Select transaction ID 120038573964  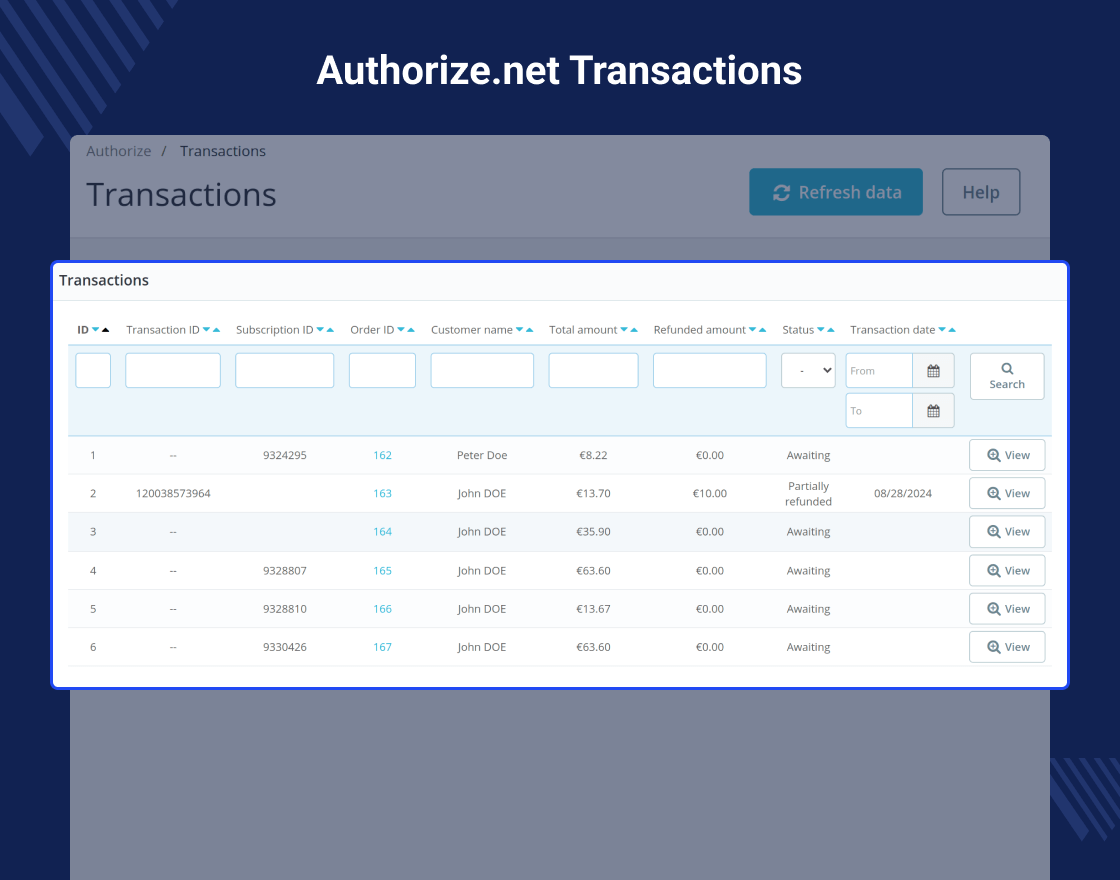(173, 494)
